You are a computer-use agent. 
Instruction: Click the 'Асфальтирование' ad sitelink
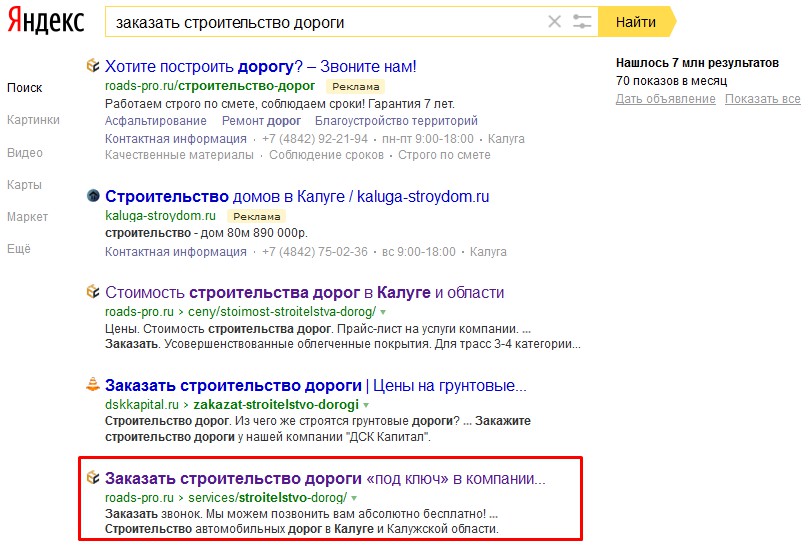(x=157, y=121)
